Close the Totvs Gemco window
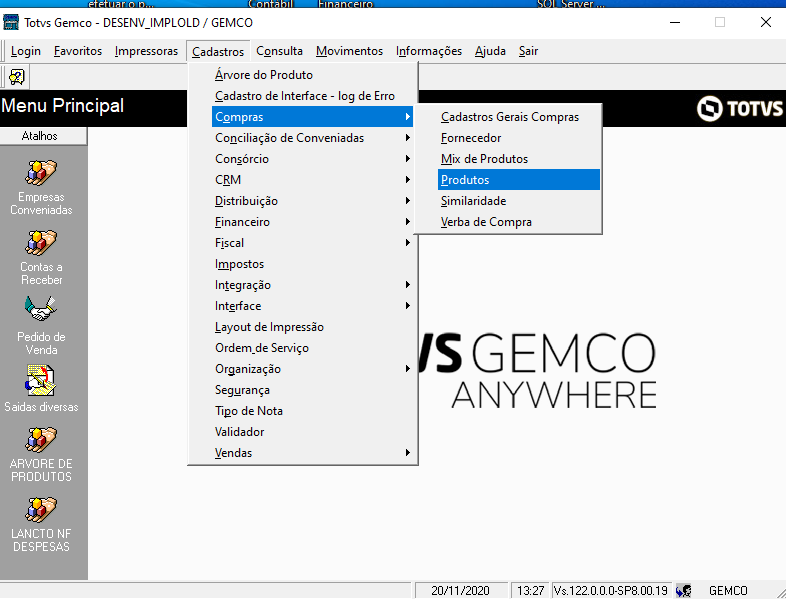The width and height of the screenshot is (786, 599). click(765, 23)
